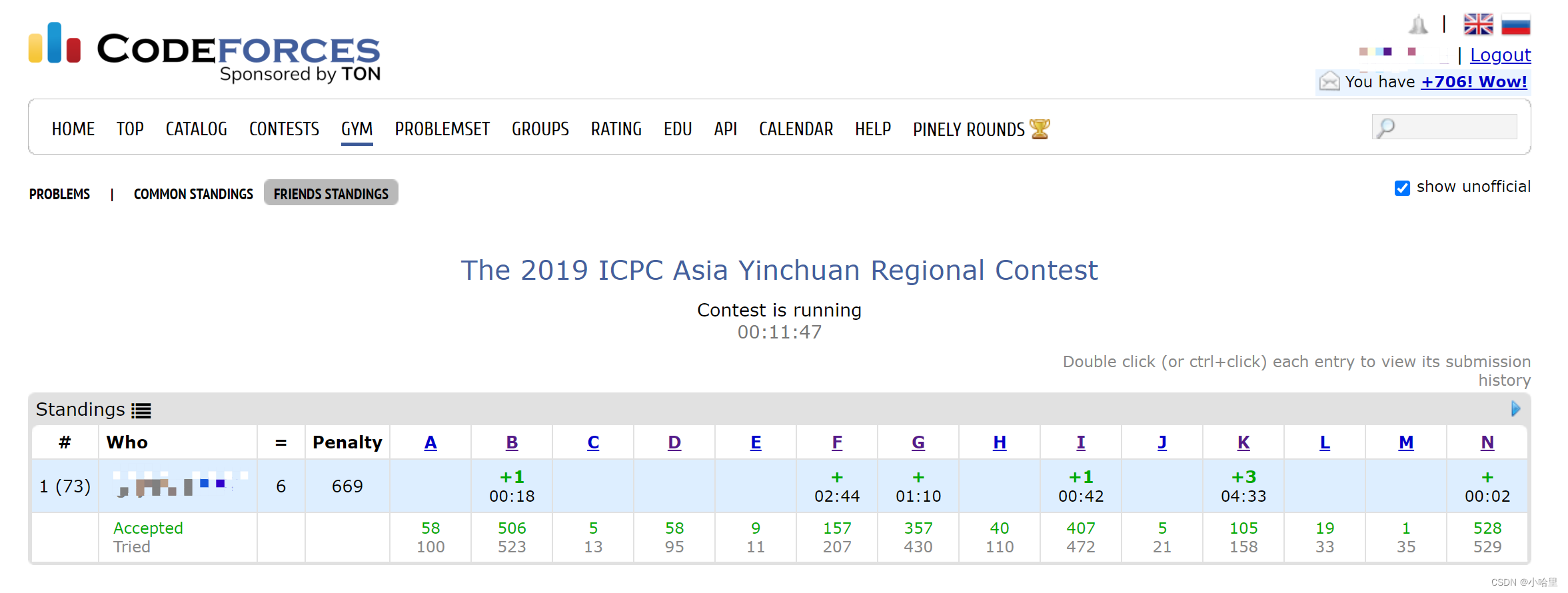Open the CALENDAR menu item
Screen dimensions: 1568x593
click(796, 129)
